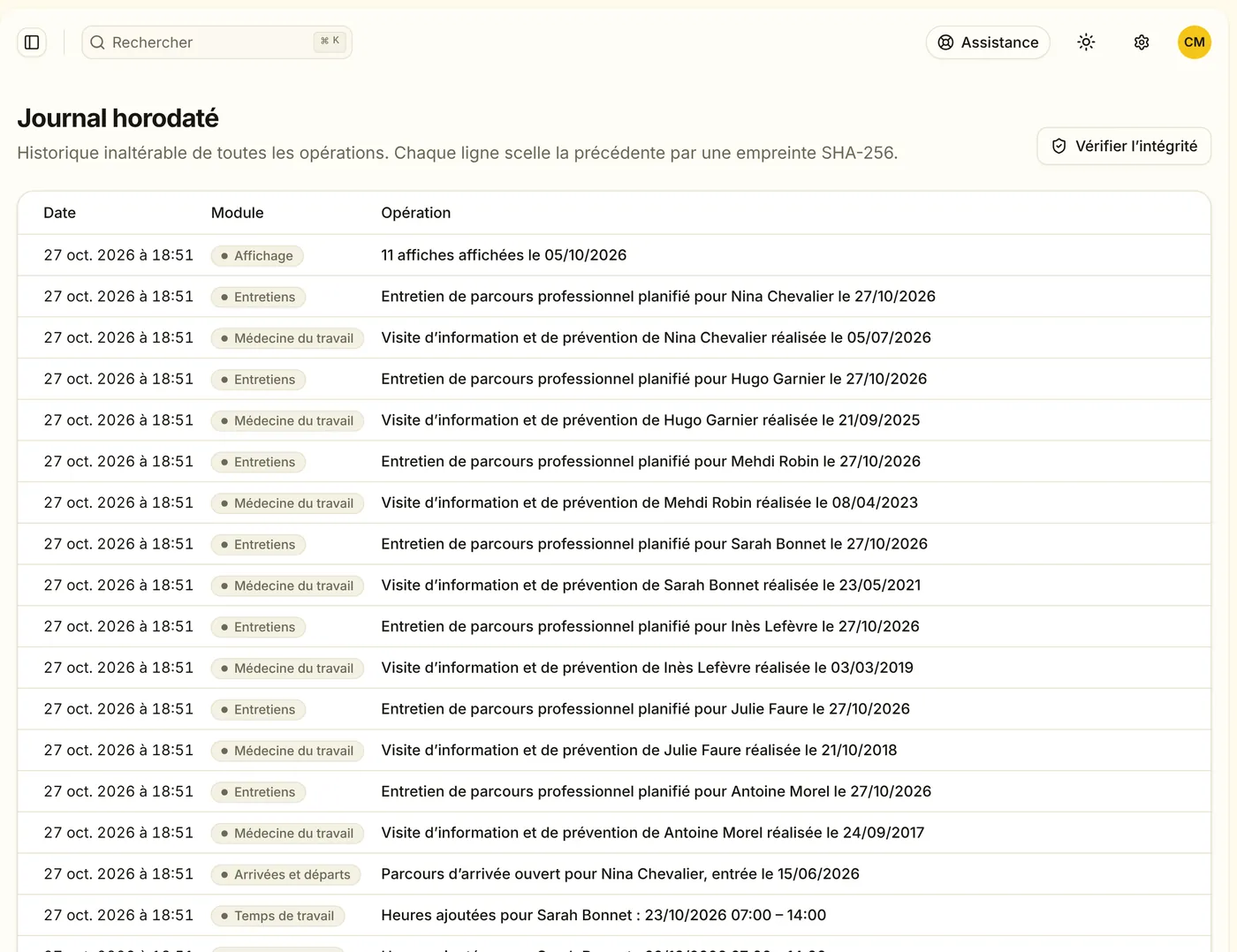
Task: Open the Assistance button
Action: point(988,42)
